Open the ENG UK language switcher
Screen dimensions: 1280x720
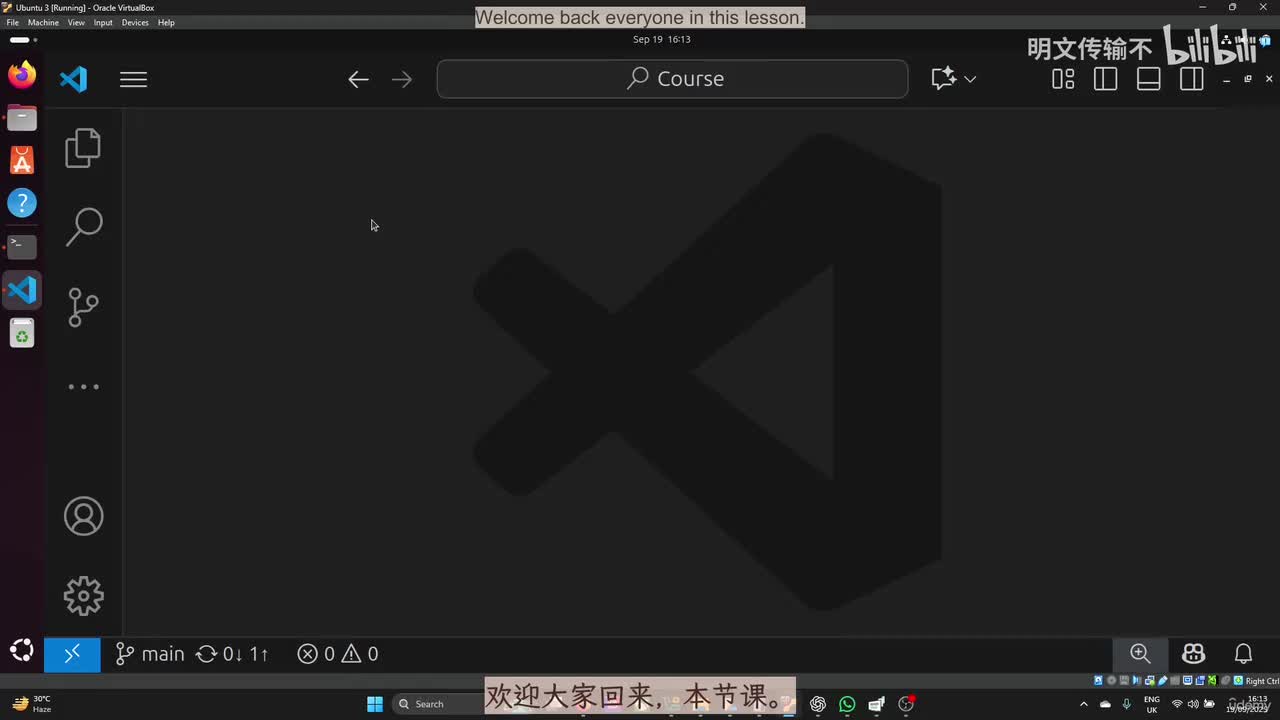click(x=1152, y=704)
